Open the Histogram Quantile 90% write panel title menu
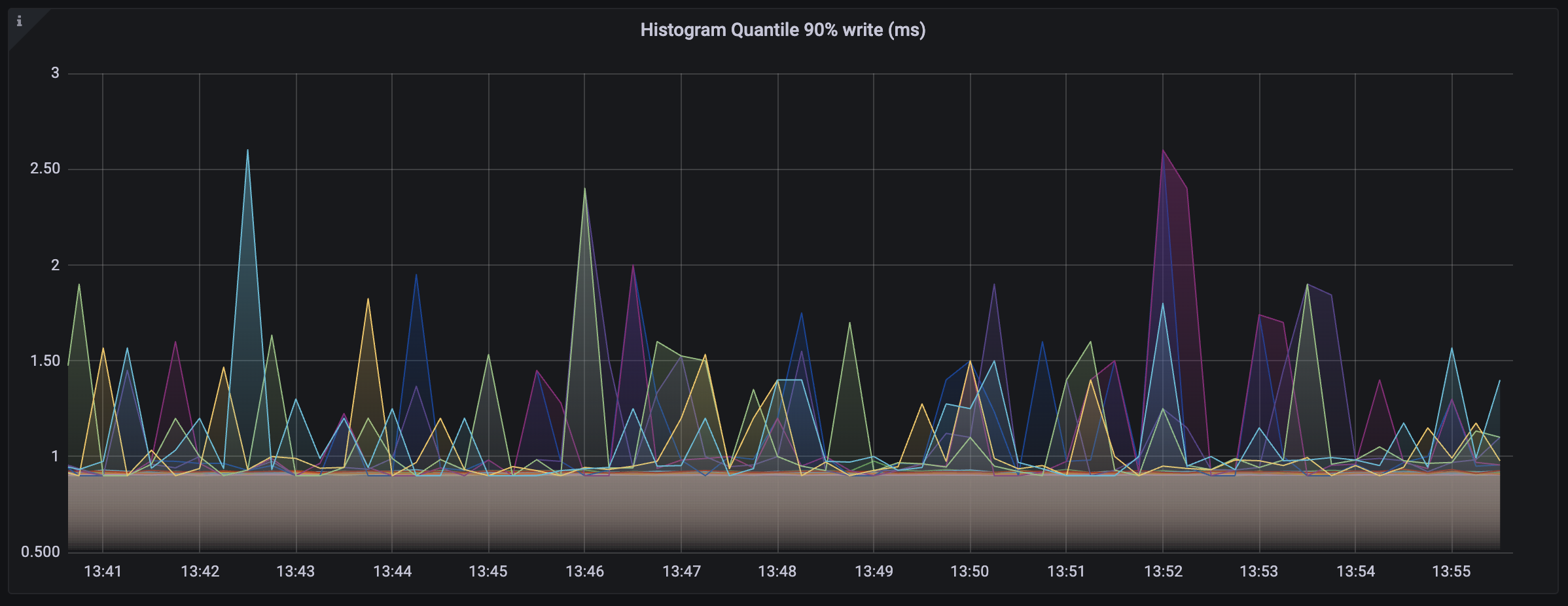Screen dimensions: 1568x606 coord(783,29)
